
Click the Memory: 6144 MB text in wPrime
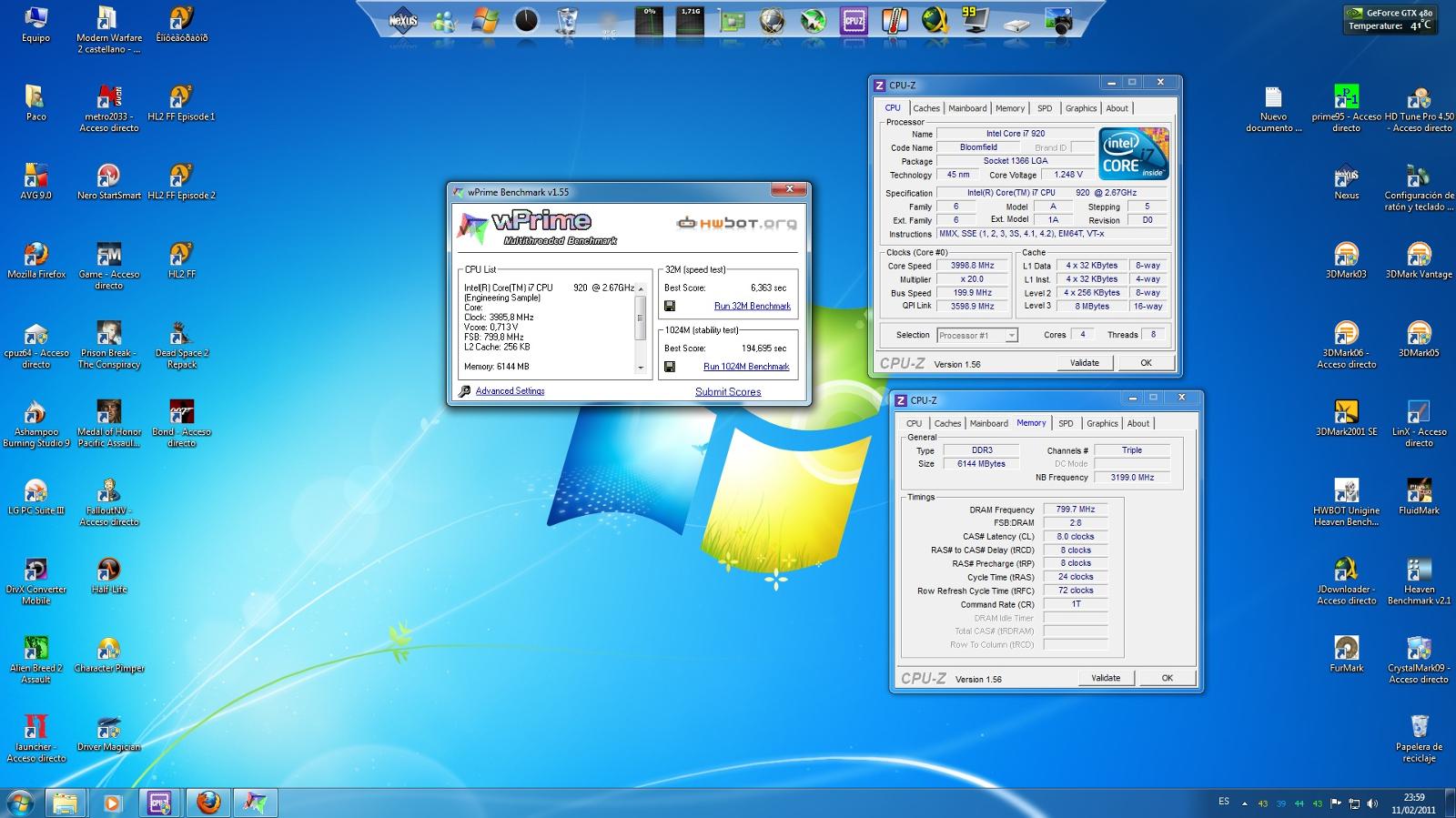pyautogui.click(x=496, y=367)
